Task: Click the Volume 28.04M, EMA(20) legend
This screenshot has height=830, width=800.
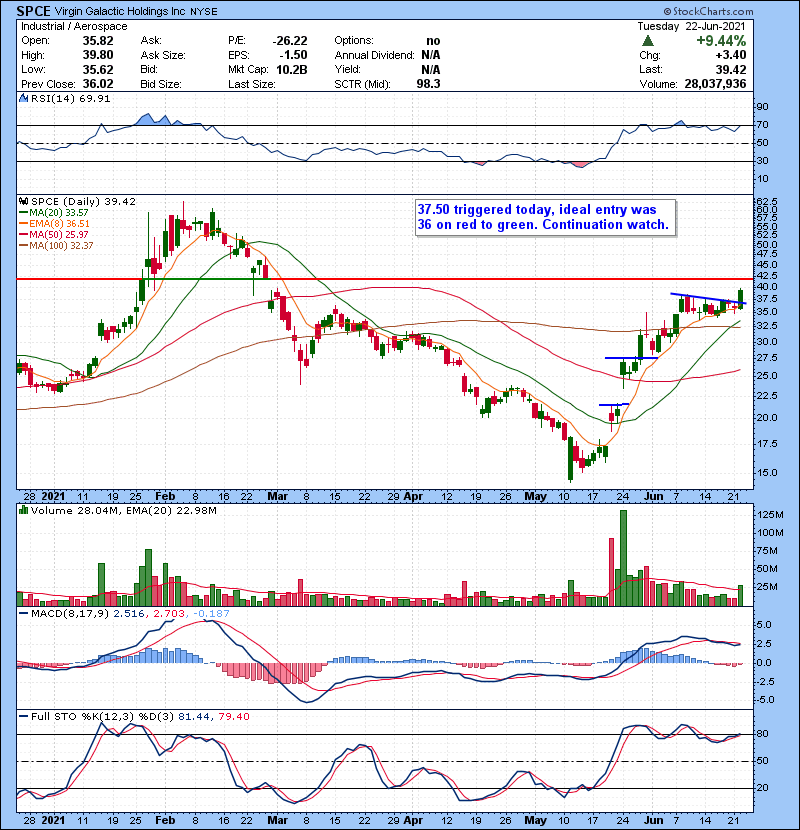Action: (x=123, y=510)
